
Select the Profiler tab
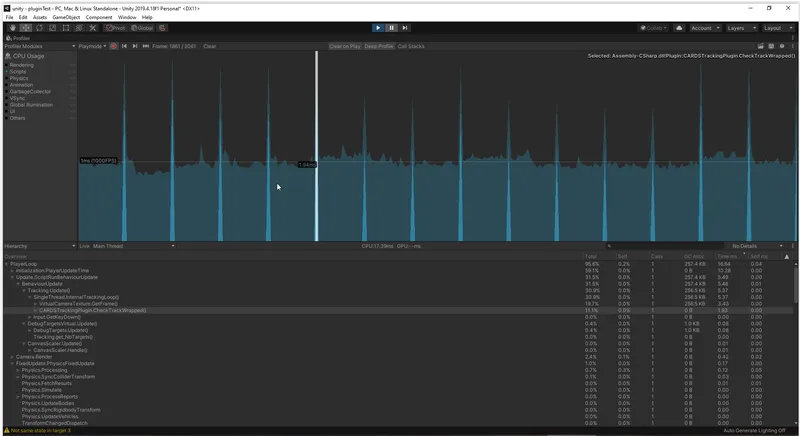point(18,38)
